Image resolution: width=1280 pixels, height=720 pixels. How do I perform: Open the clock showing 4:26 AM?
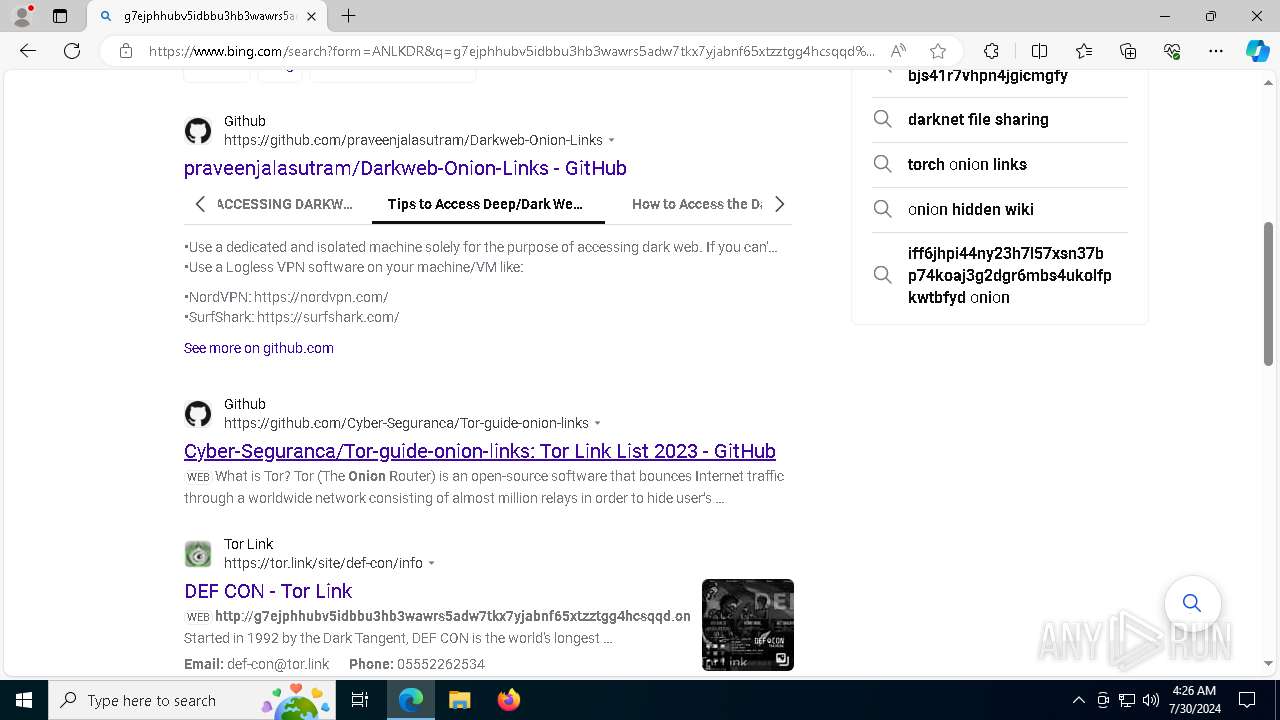(x=1194, y=700)
